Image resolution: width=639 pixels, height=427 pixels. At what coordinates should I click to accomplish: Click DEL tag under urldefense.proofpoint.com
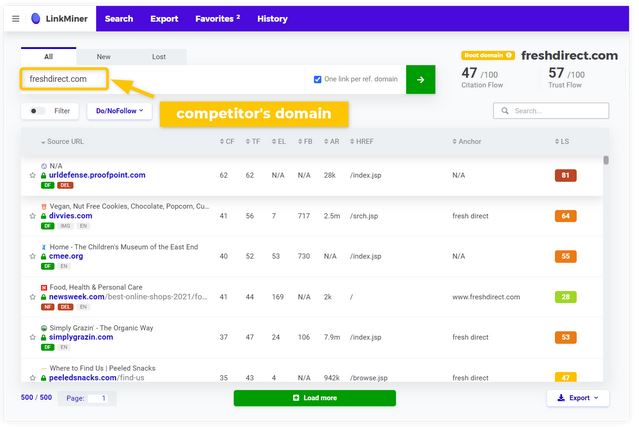click(65, 185)
